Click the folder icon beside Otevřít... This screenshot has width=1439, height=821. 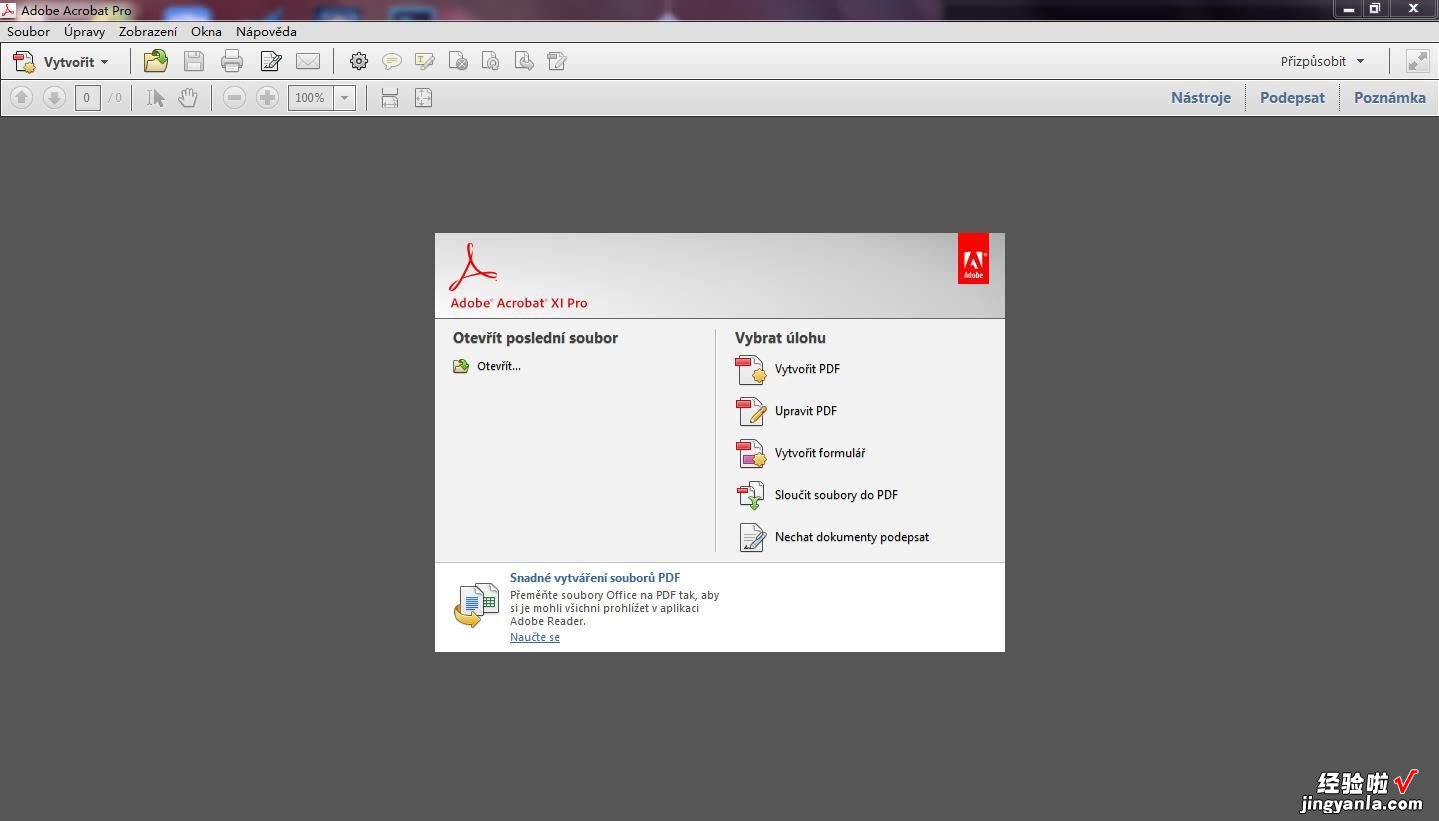click(461, 366)
